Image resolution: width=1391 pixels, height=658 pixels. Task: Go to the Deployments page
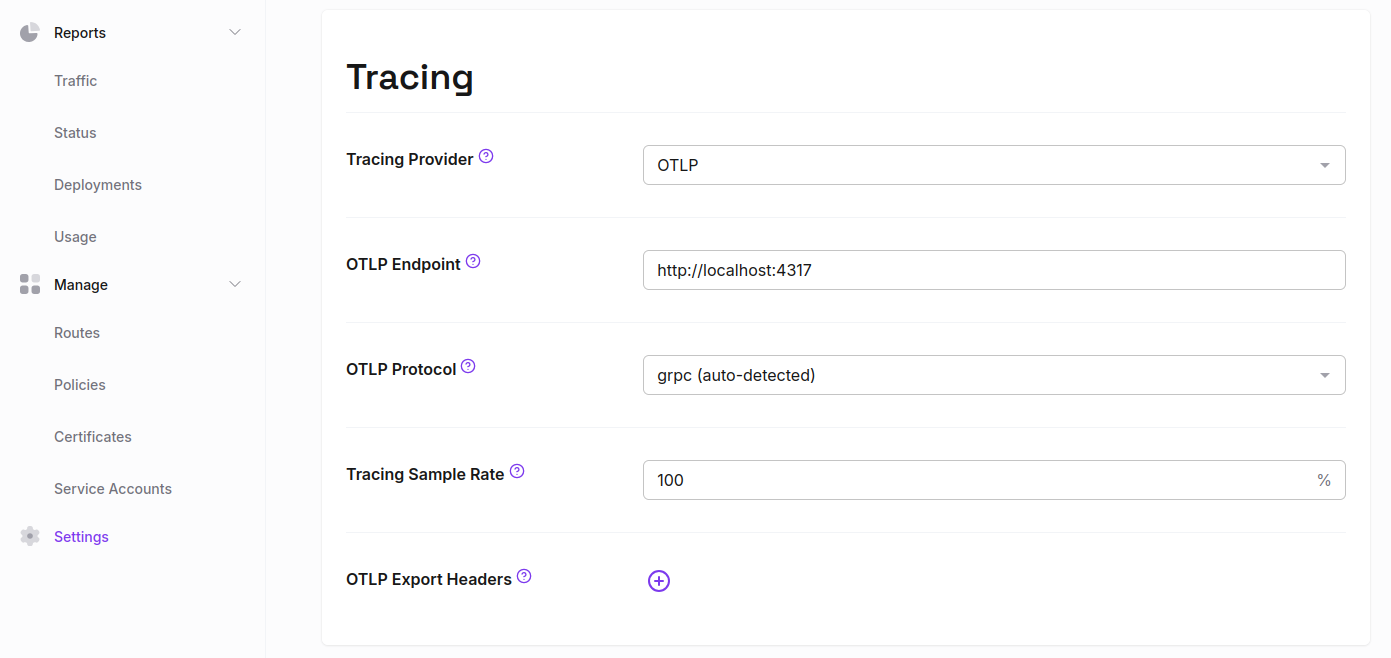pyautogui.click(x=97, y=184)
